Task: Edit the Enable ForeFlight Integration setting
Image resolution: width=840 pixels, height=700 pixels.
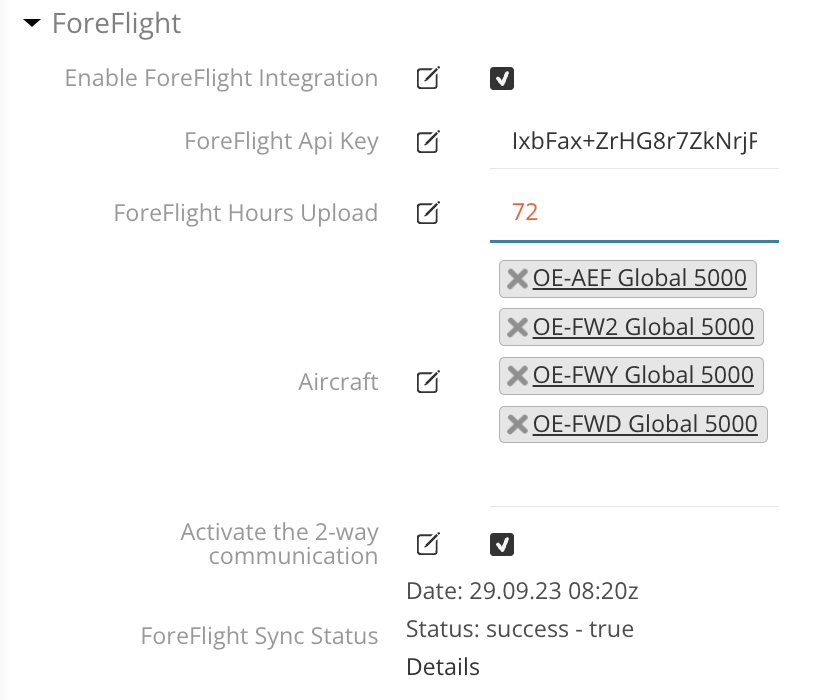Action: 428,78
